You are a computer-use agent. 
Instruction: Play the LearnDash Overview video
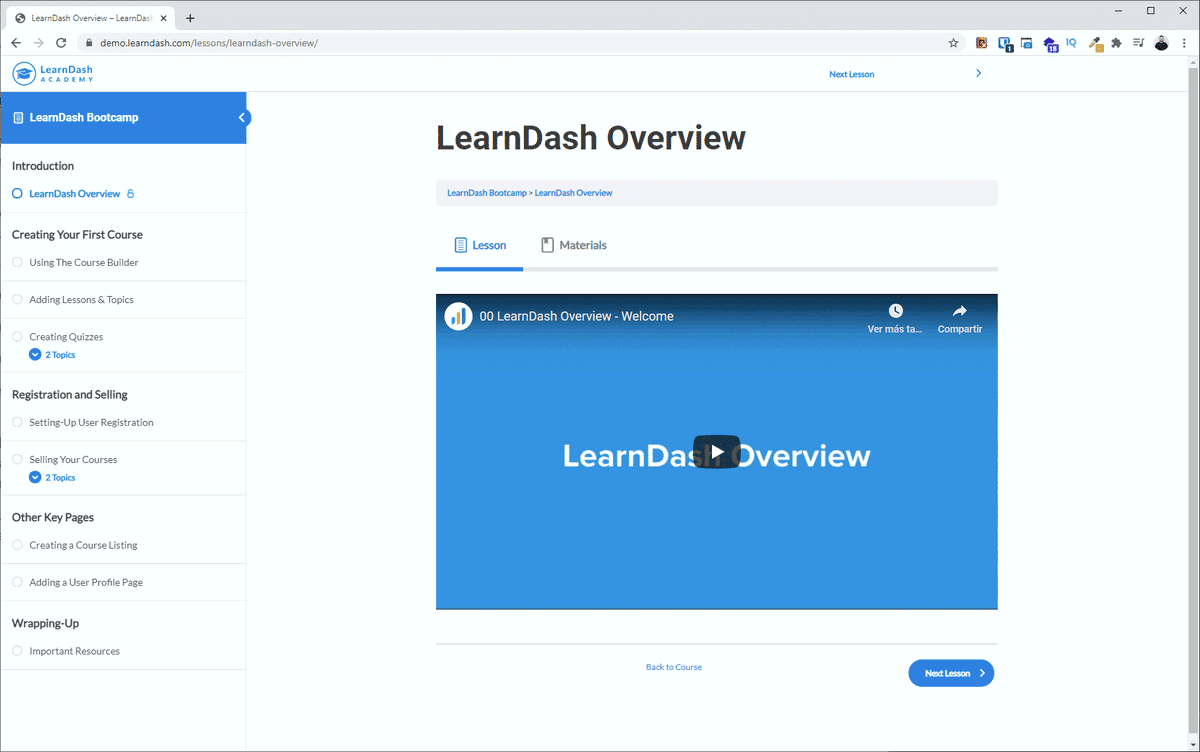click(x=716, y=451)
